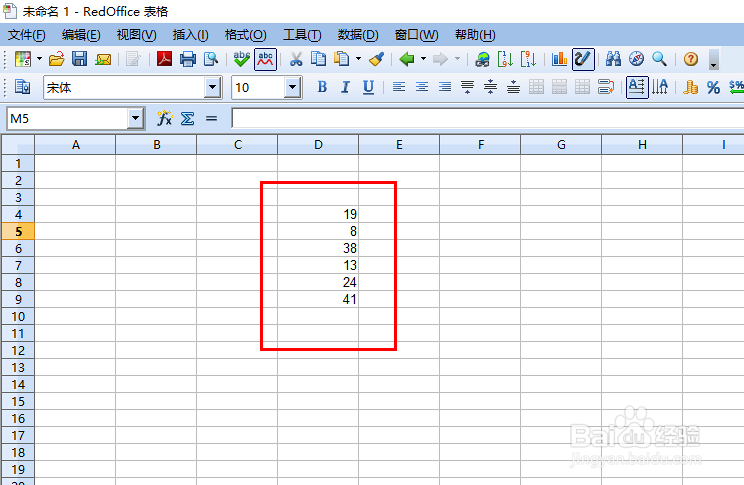
Task: Click cell containing 41
Action: click(x=318, y=299)
